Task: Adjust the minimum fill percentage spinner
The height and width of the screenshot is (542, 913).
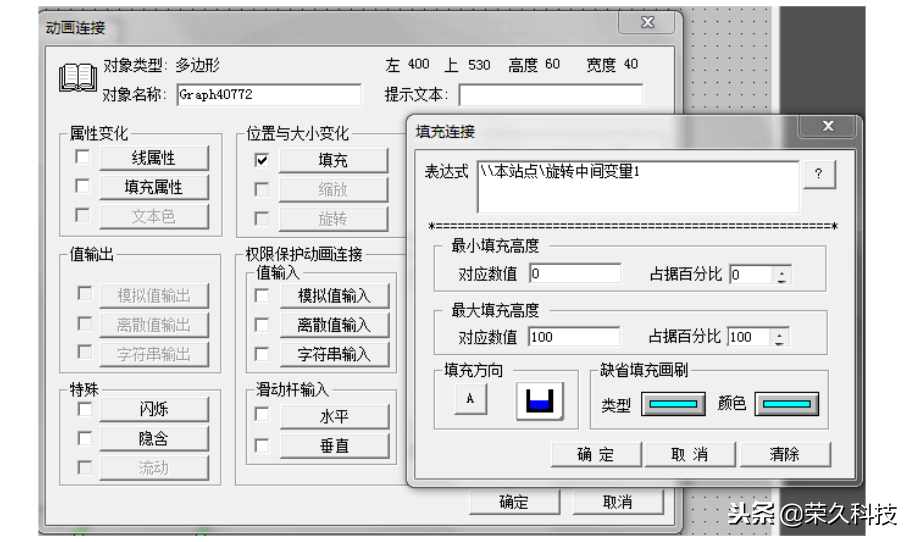Action: click(x=781, y=275)
